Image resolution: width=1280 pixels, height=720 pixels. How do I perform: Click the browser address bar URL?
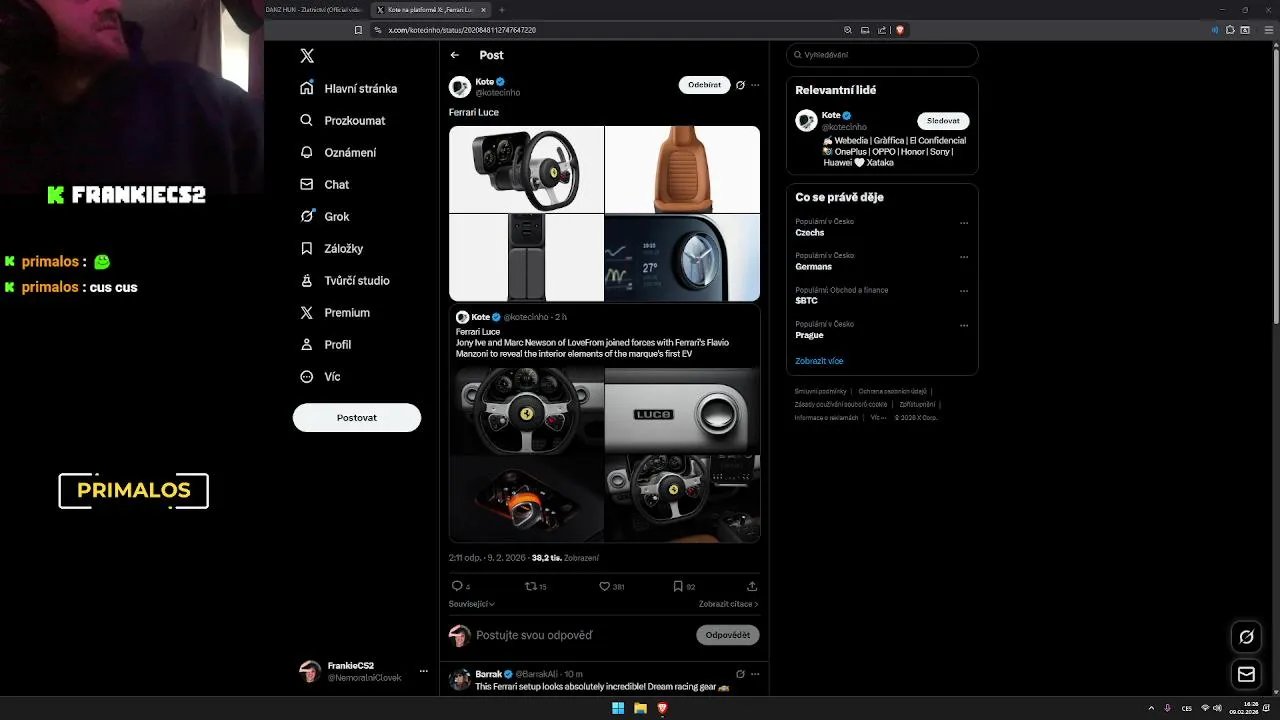[462, 30]
